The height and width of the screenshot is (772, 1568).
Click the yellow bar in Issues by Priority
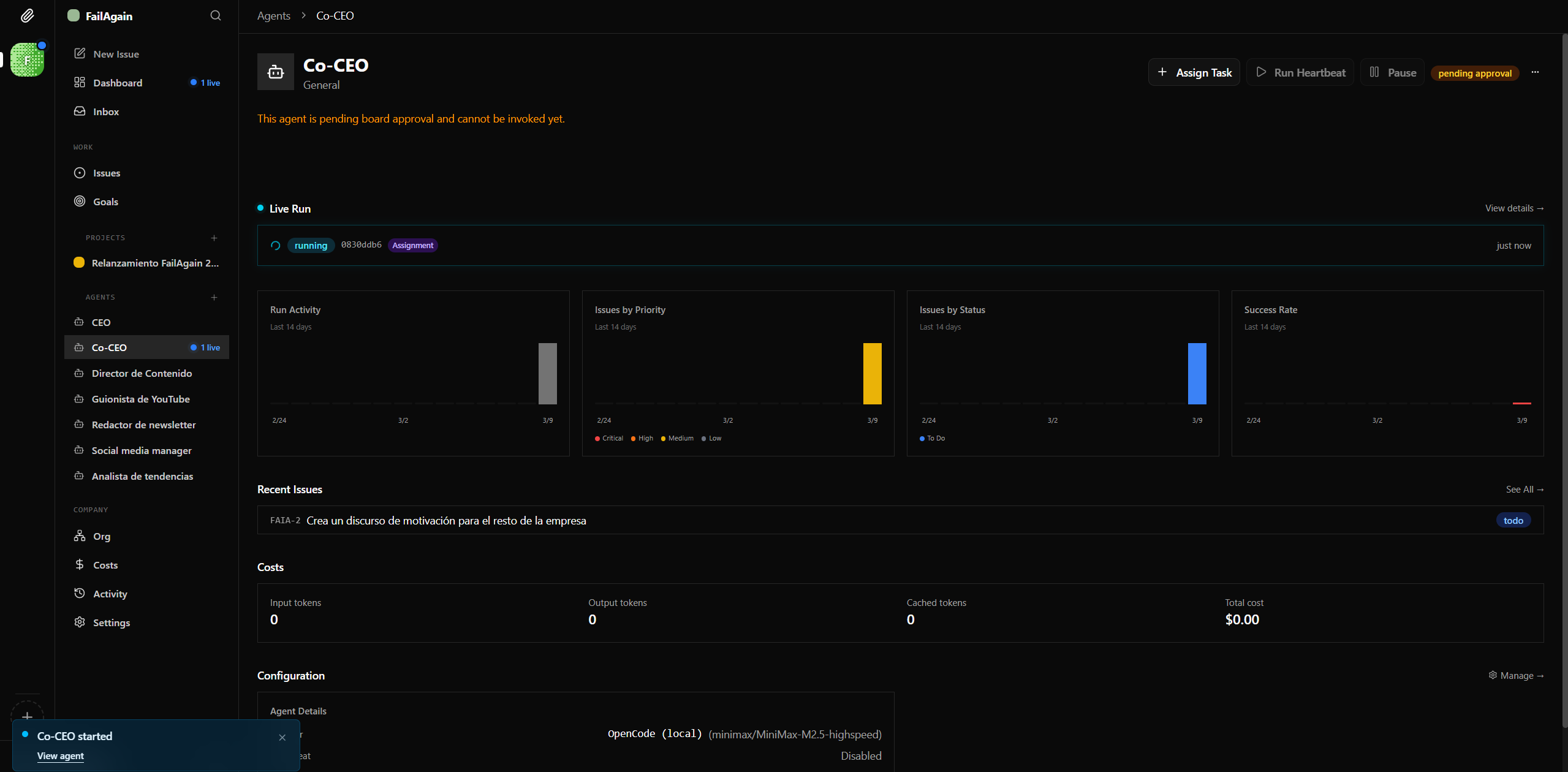tap(872, 374)
